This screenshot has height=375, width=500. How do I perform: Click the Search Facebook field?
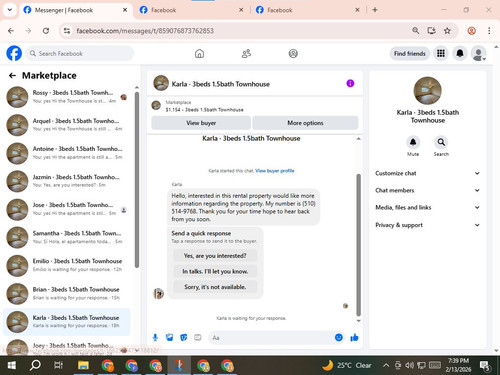80,53
